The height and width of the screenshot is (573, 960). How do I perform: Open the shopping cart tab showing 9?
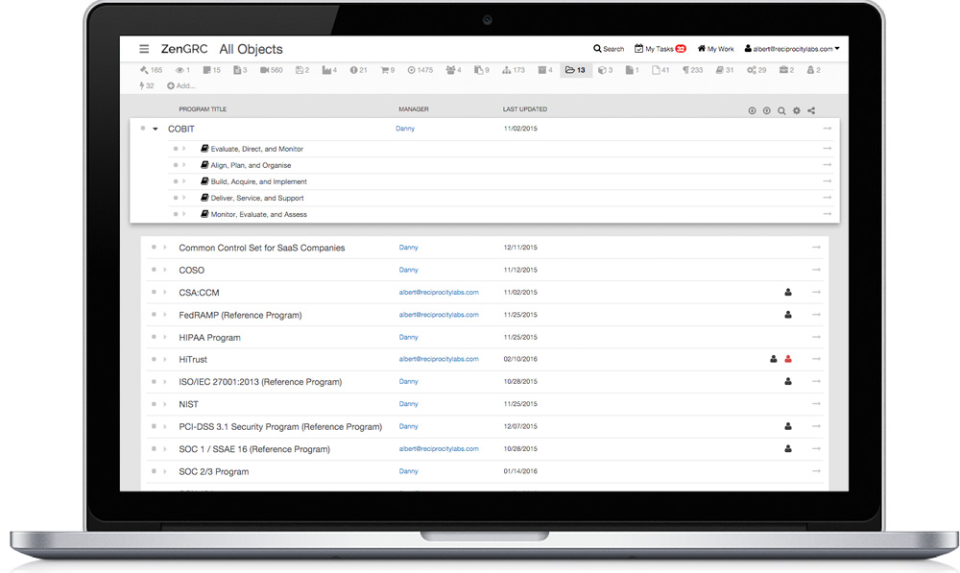388,70
